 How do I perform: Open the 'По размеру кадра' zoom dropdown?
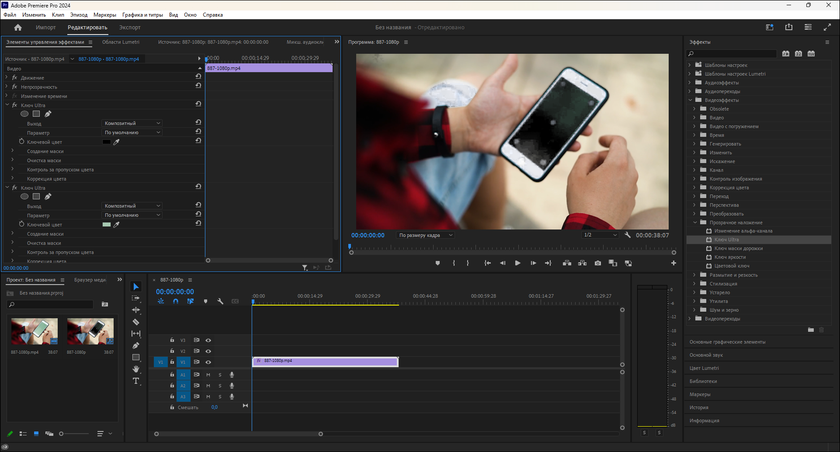[425, 235]
